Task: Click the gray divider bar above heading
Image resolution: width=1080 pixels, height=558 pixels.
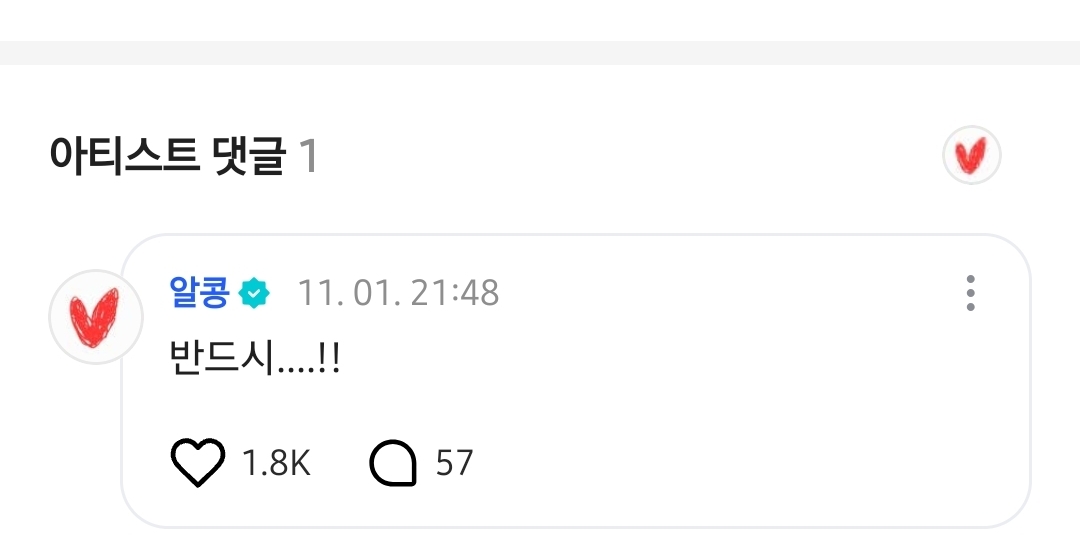Action: point(540,52)
